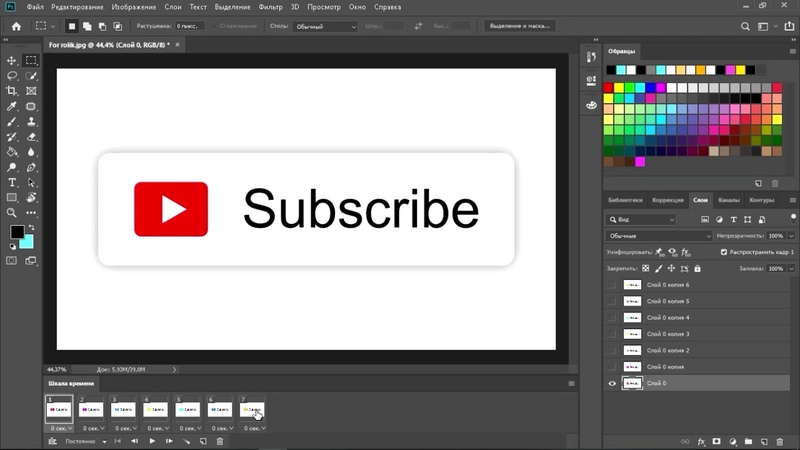Toggle Распространить кадр 1 checkbox
The height and width of the screenshot is (450, 800).
(723, 252)
